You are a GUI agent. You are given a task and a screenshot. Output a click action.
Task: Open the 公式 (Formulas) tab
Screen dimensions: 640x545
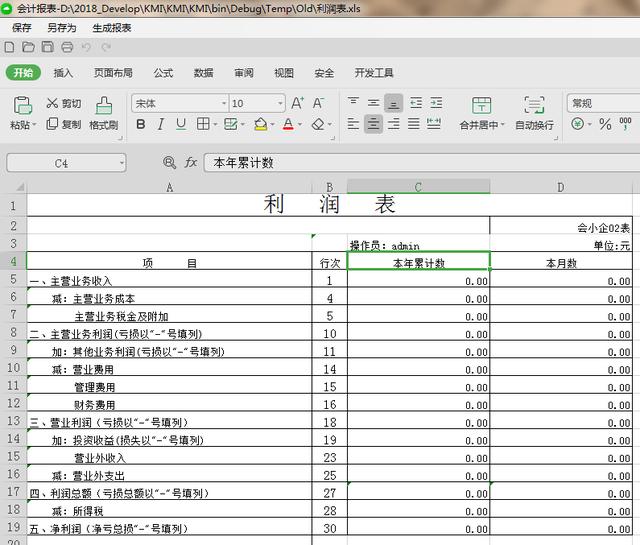pos(163,73)
